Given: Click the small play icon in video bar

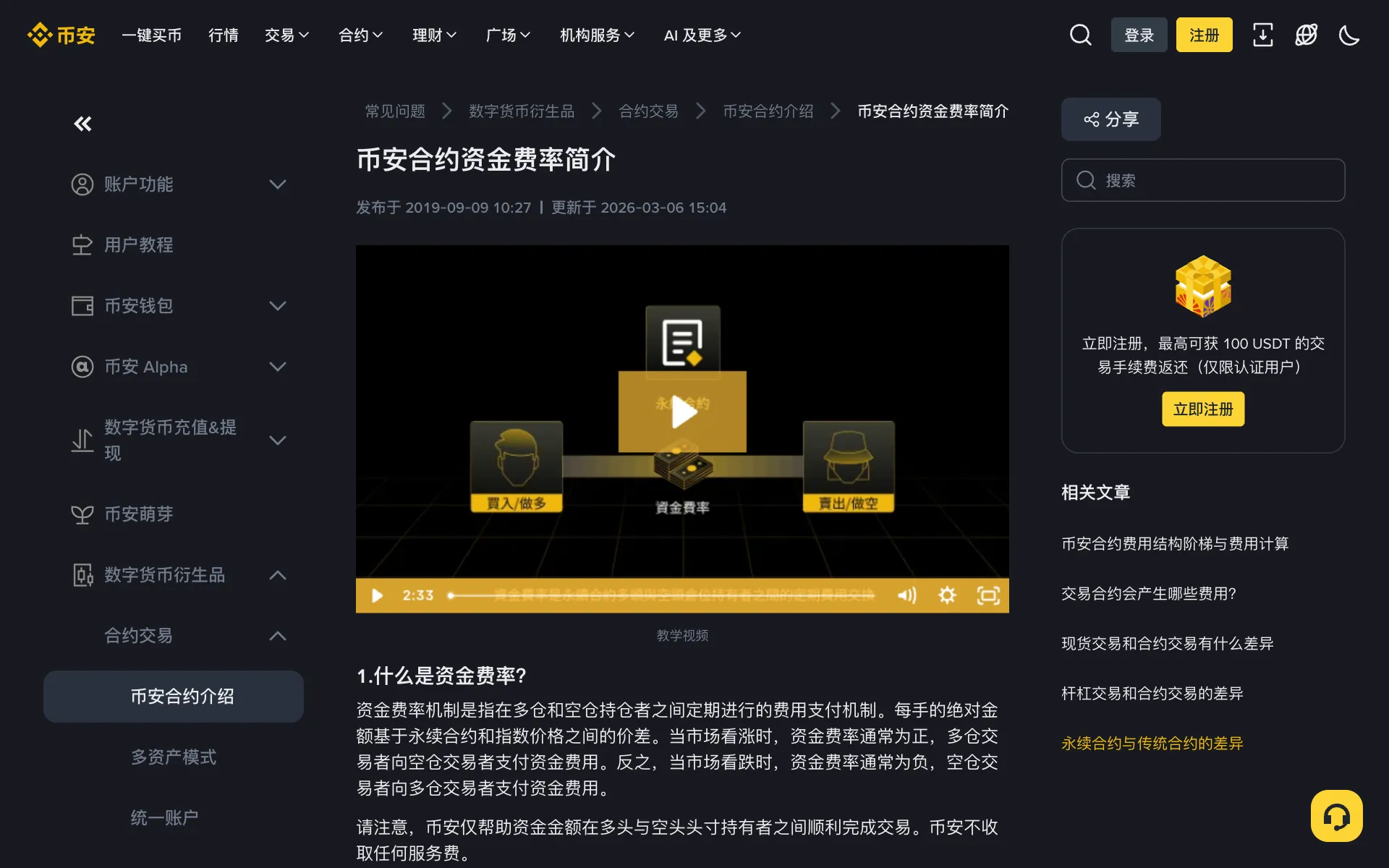Looking at the screenshot, I should click(377, 595).
